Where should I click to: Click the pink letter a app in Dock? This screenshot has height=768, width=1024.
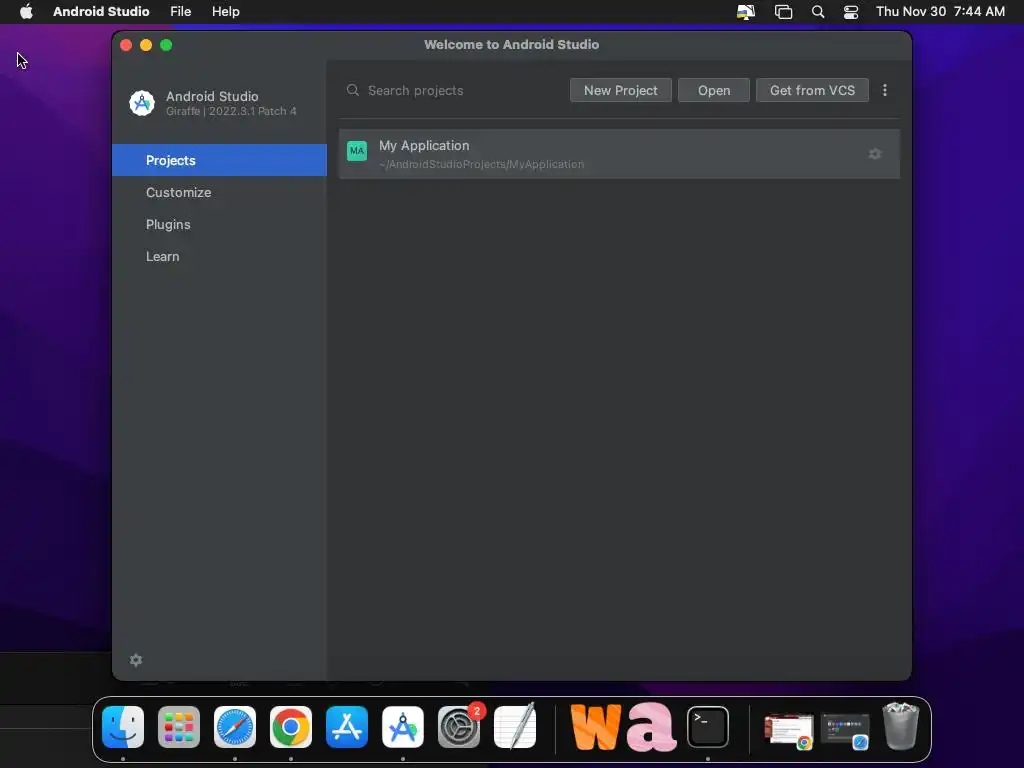(651, 727)
